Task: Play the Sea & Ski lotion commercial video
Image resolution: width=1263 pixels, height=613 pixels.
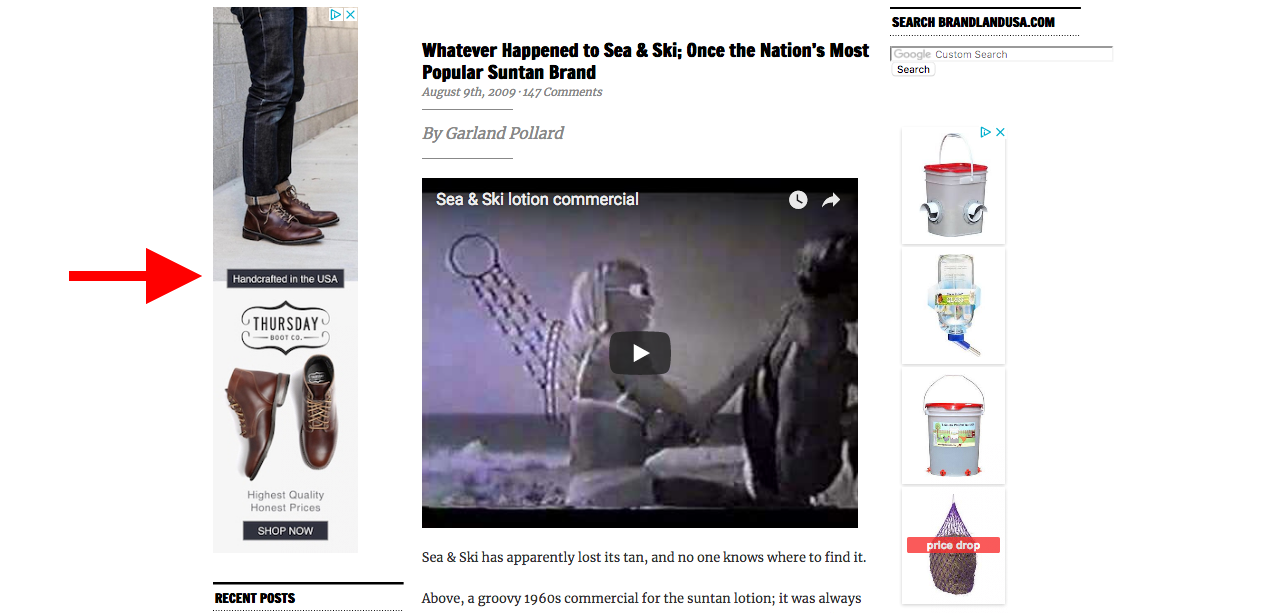Action: [x=640, y=353]
